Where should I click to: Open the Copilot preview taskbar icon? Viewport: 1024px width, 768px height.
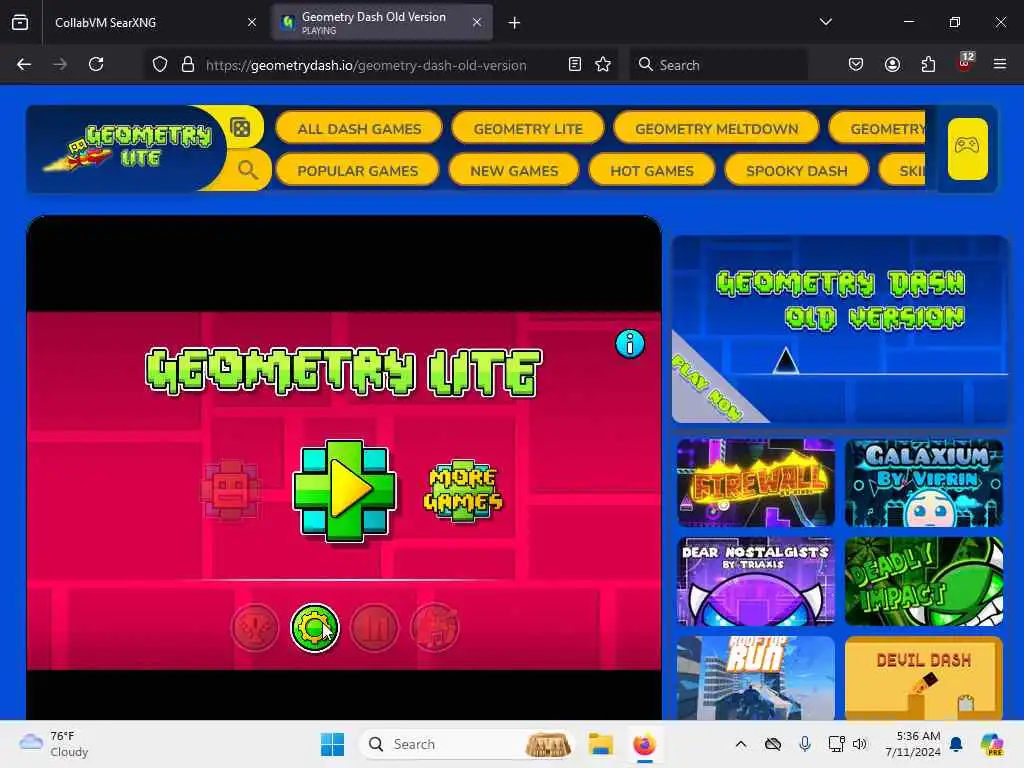coord(991,744)
